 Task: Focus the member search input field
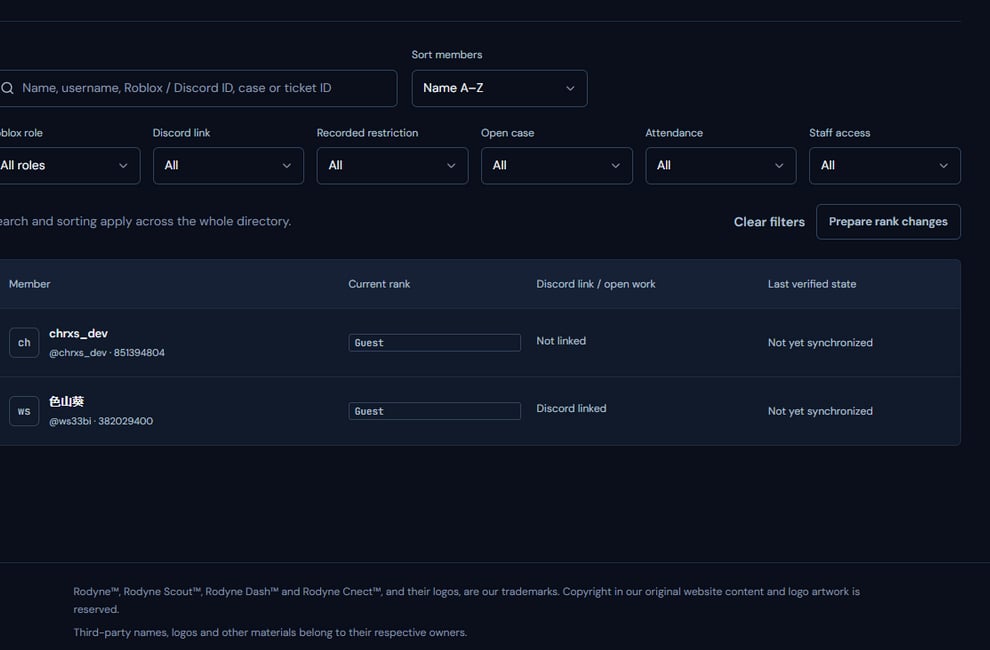(x=197, y=88)
